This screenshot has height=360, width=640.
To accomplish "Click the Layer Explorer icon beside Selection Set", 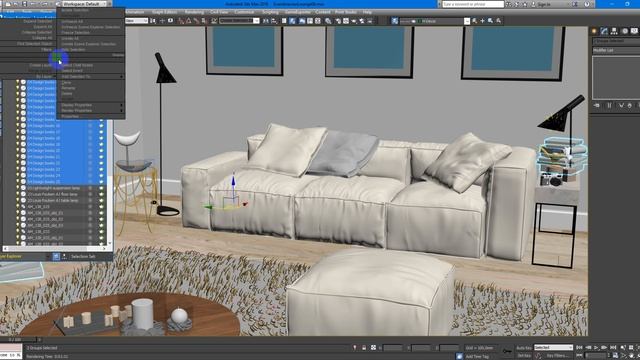I will point(56,256).
